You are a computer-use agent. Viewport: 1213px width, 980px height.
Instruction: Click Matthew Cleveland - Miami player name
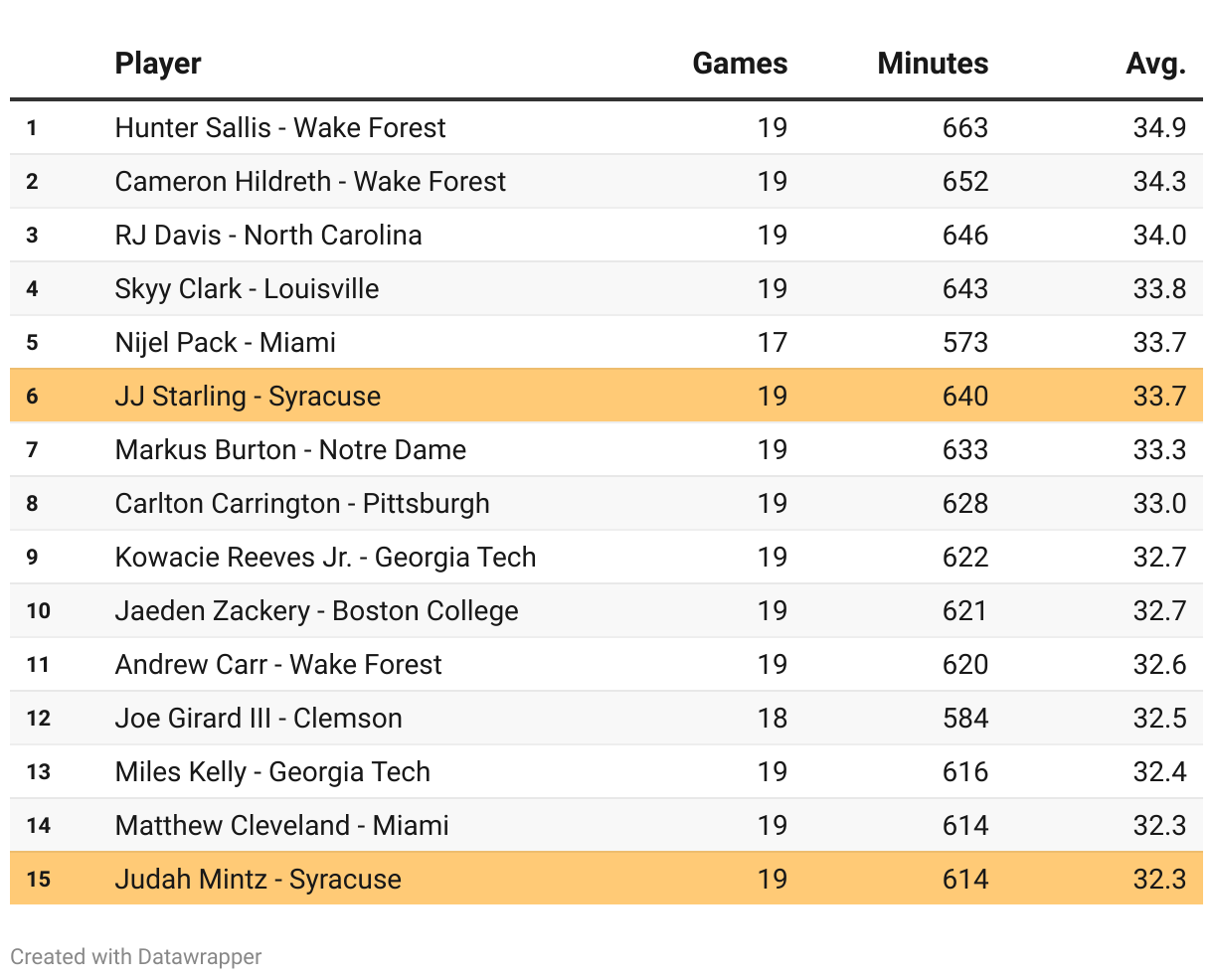tap(281, 825)
